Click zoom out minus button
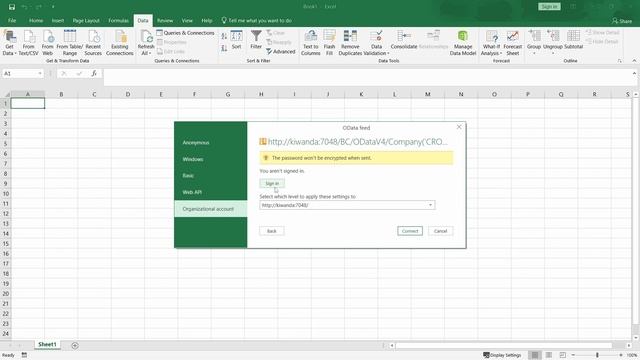Image resolution: width=640 pixels, height=360 pixels. point(573,355)
